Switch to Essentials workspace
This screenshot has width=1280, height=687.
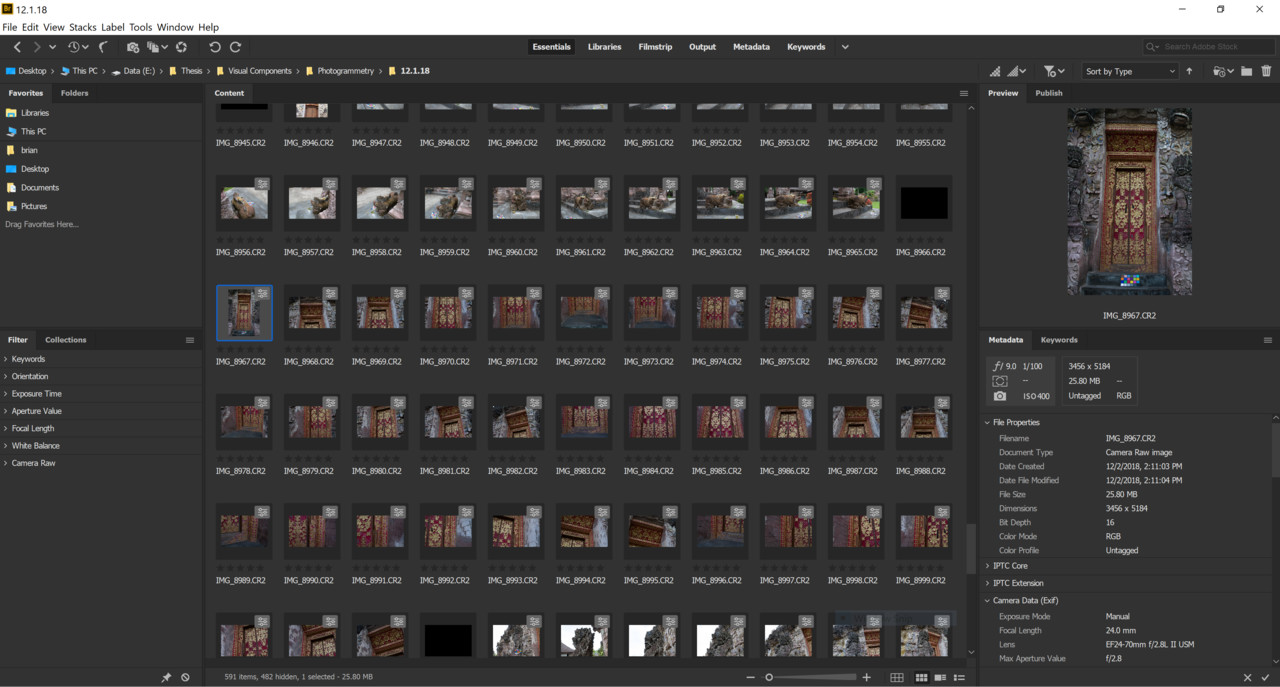click(551, 47)
